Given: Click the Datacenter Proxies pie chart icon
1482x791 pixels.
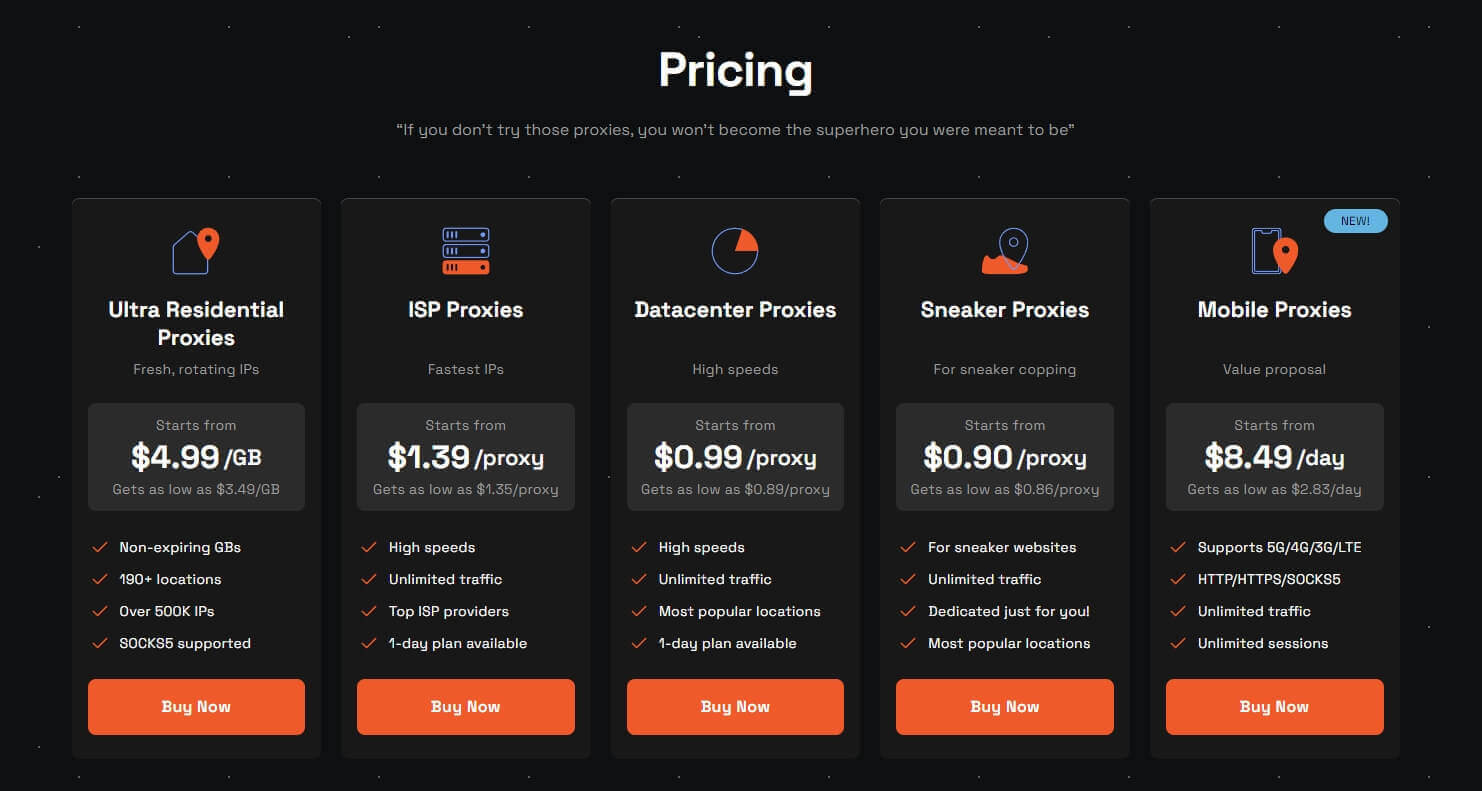Looking at the screenshot, I should tap(735, 251).
